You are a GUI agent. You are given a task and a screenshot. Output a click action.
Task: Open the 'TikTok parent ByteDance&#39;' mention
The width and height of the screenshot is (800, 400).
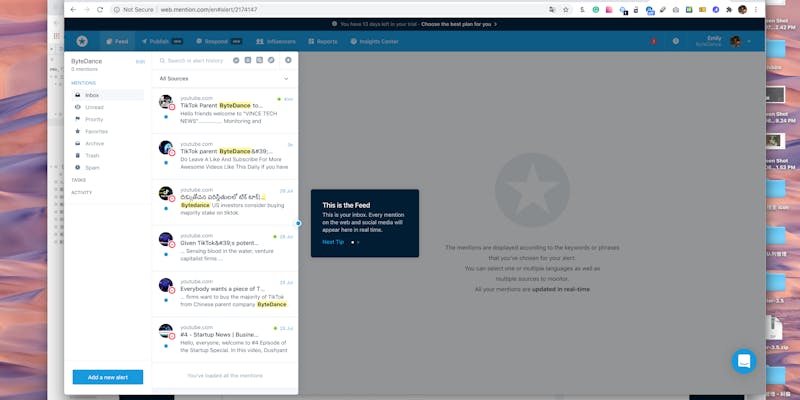pyautogui.click(x=224, y=156)
